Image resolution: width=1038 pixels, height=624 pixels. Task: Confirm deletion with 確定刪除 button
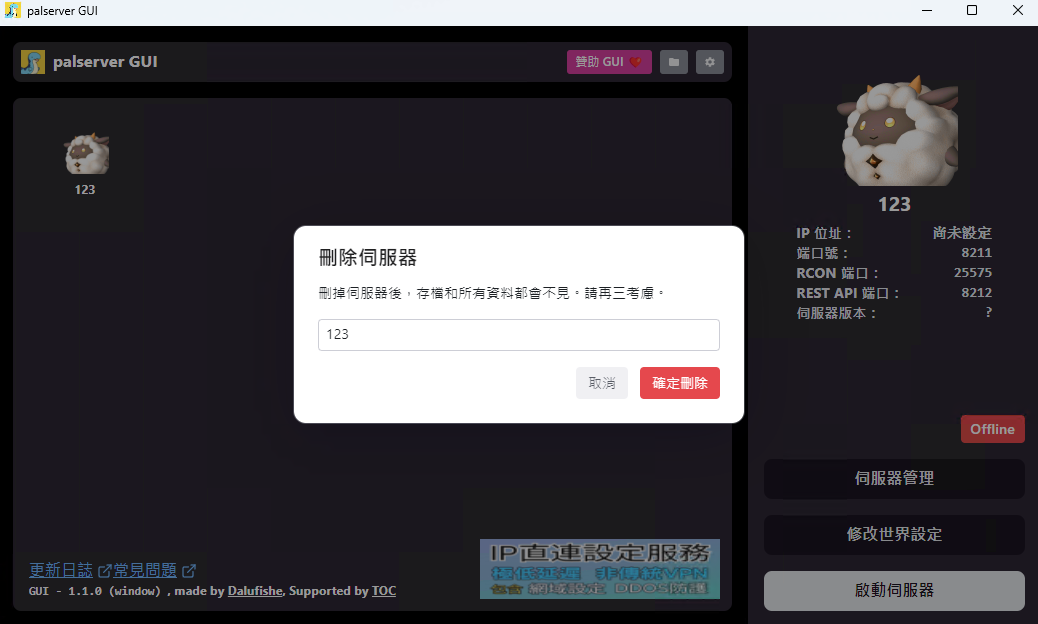680,383
